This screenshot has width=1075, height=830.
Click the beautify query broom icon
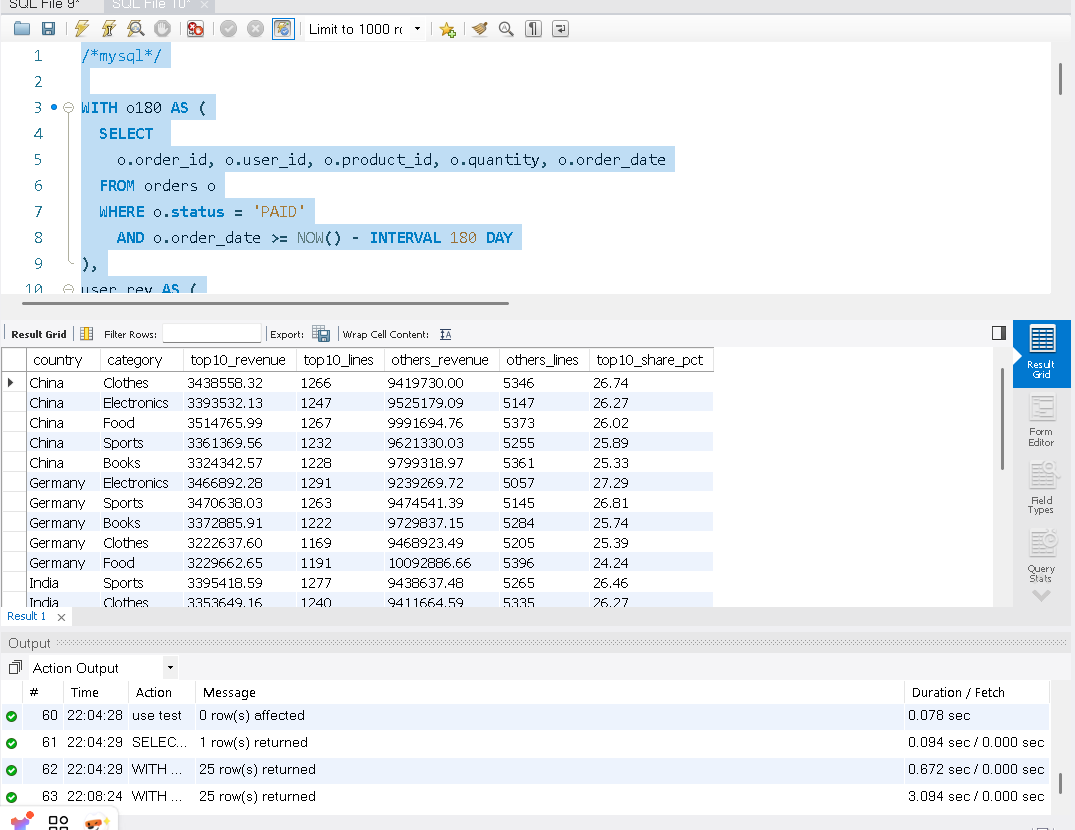pos(480,29)
